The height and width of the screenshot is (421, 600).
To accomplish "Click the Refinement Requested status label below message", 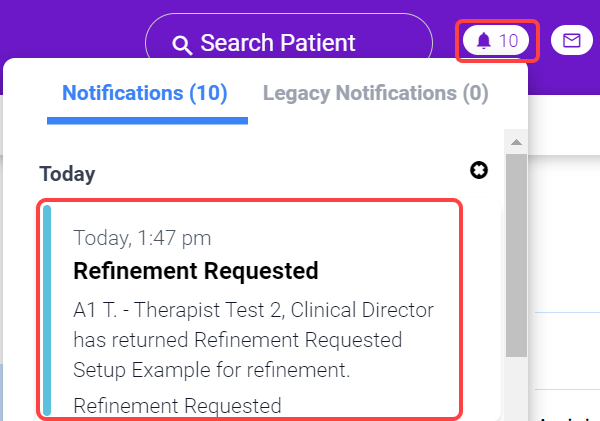I will [177, 405].
